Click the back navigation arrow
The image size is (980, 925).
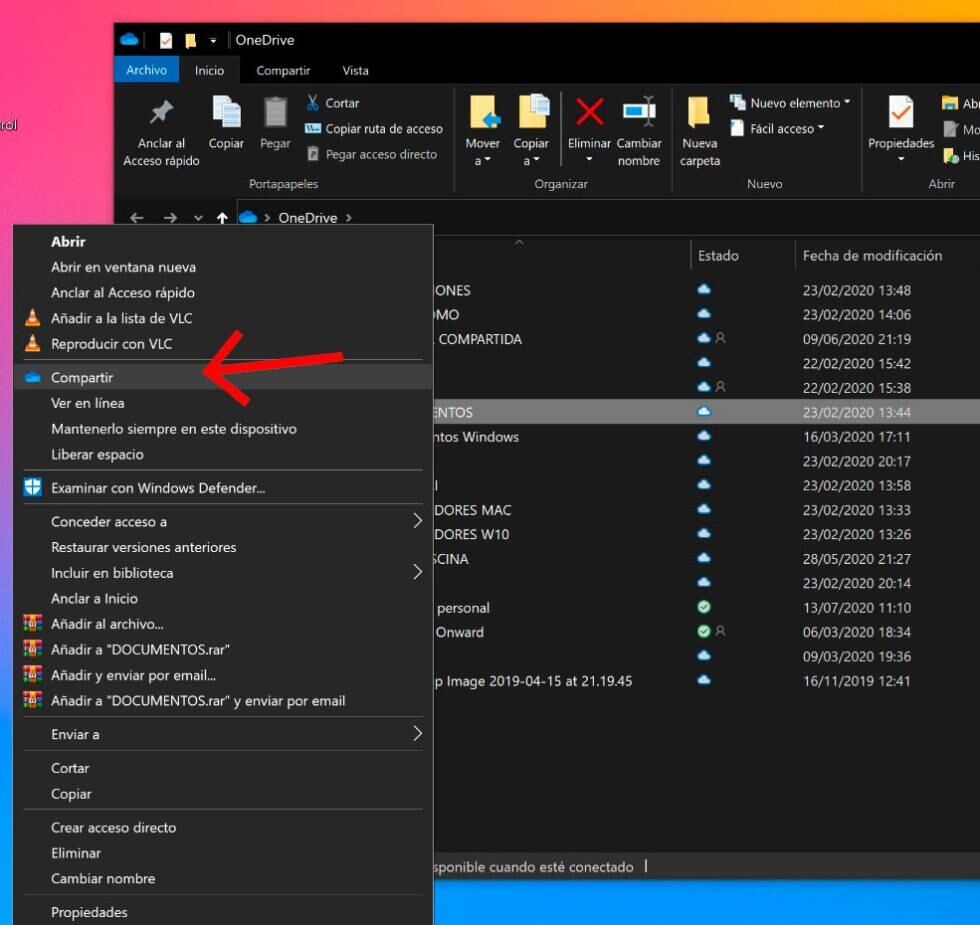(x=136, y=217)
